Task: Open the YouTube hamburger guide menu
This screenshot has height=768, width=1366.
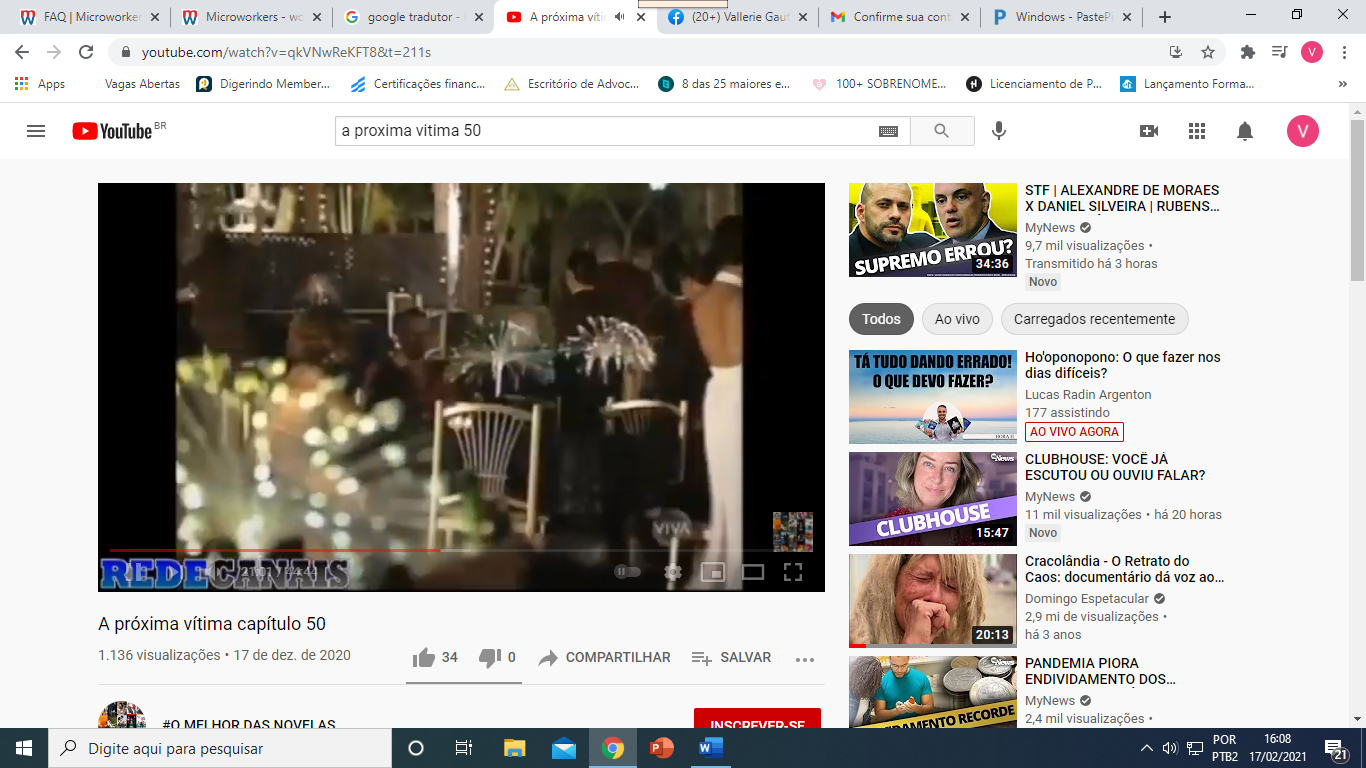Action: [x=36, y=131]
